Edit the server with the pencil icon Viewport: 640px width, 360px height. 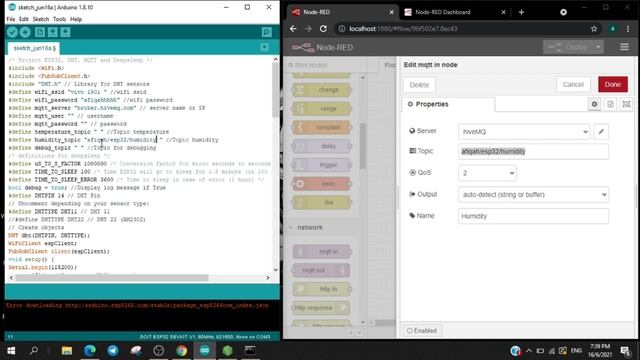(x=601, y=132)
